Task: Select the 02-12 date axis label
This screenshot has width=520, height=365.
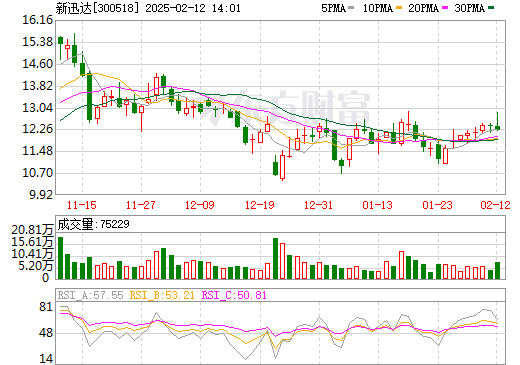Action: pos(495,205)
